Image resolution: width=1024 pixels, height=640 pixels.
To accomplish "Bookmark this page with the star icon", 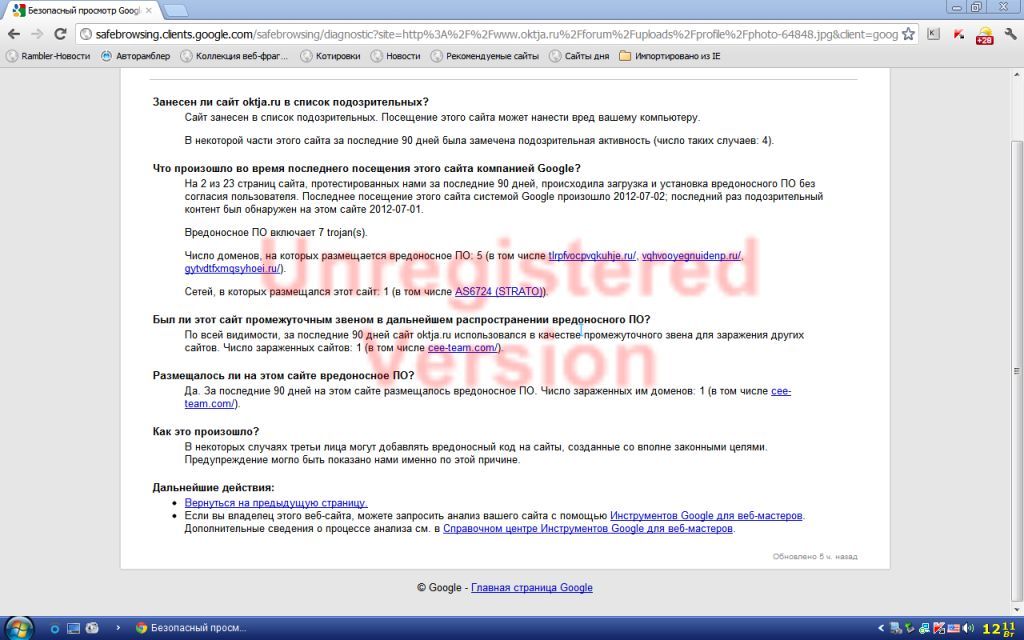I will tap(908, 34).
